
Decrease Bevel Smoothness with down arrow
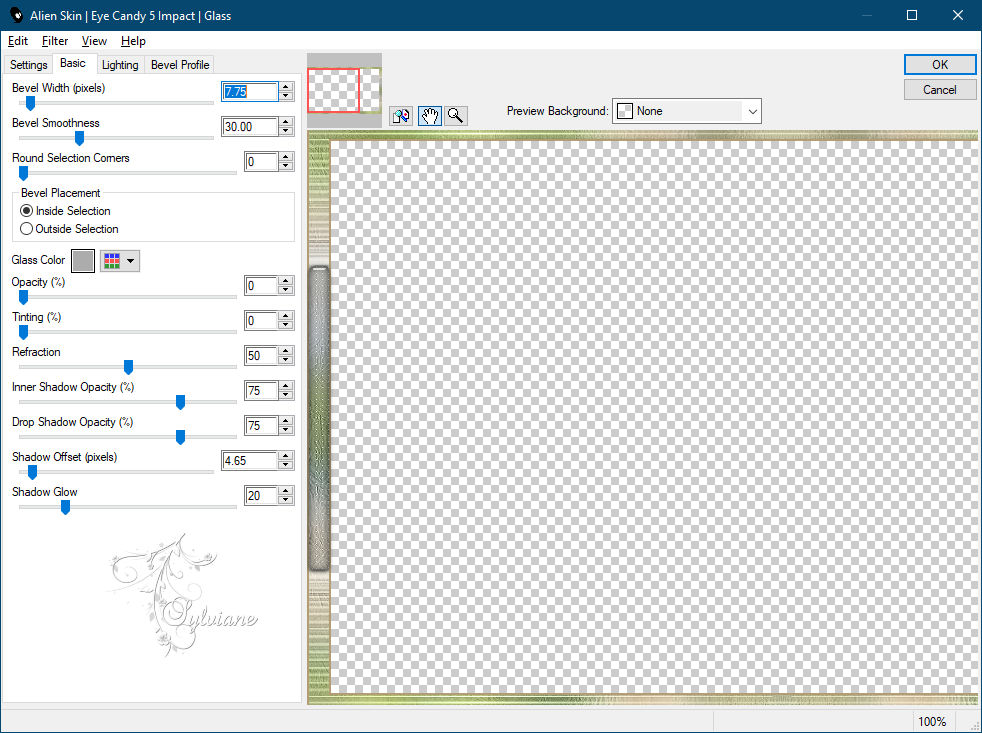click(286, 132)
